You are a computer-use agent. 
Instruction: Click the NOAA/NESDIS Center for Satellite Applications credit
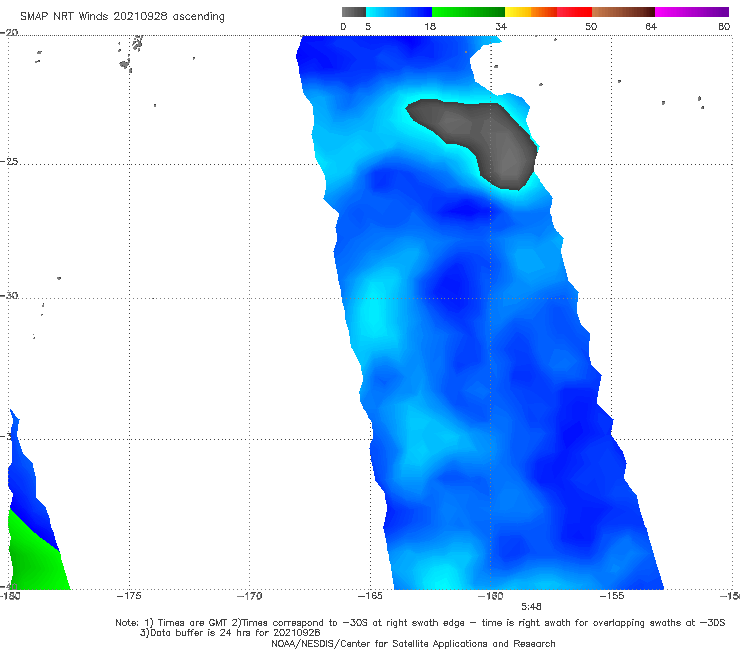[x=413, y=643]
